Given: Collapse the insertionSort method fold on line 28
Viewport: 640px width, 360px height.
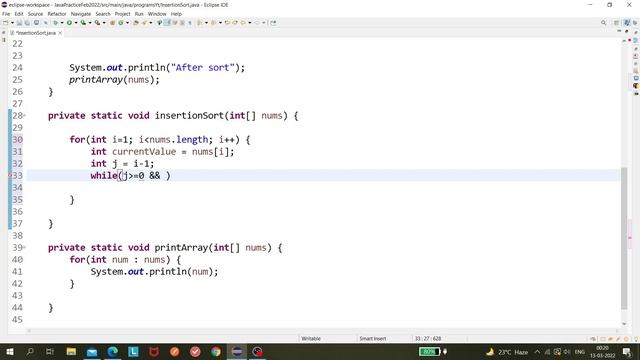Looking at the screenshot, I should 24,116.
